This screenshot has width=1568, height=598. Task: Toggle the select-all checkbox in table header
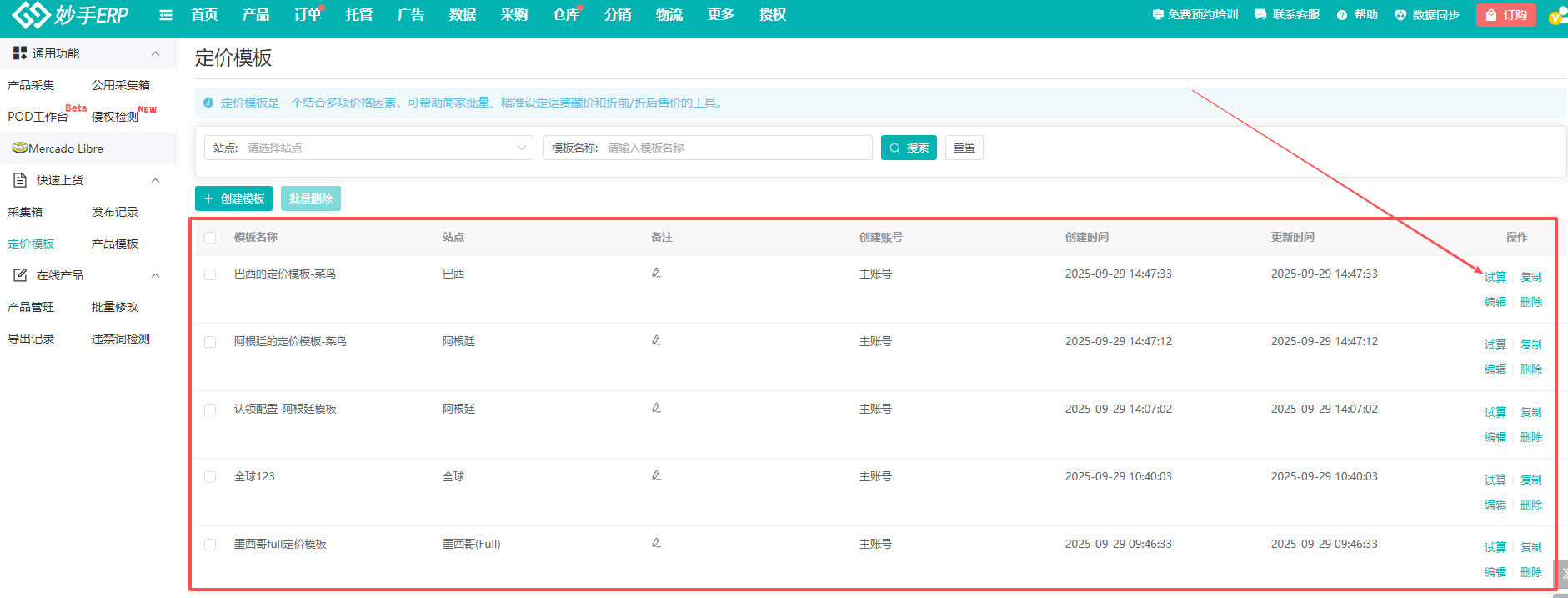(210, 238)
